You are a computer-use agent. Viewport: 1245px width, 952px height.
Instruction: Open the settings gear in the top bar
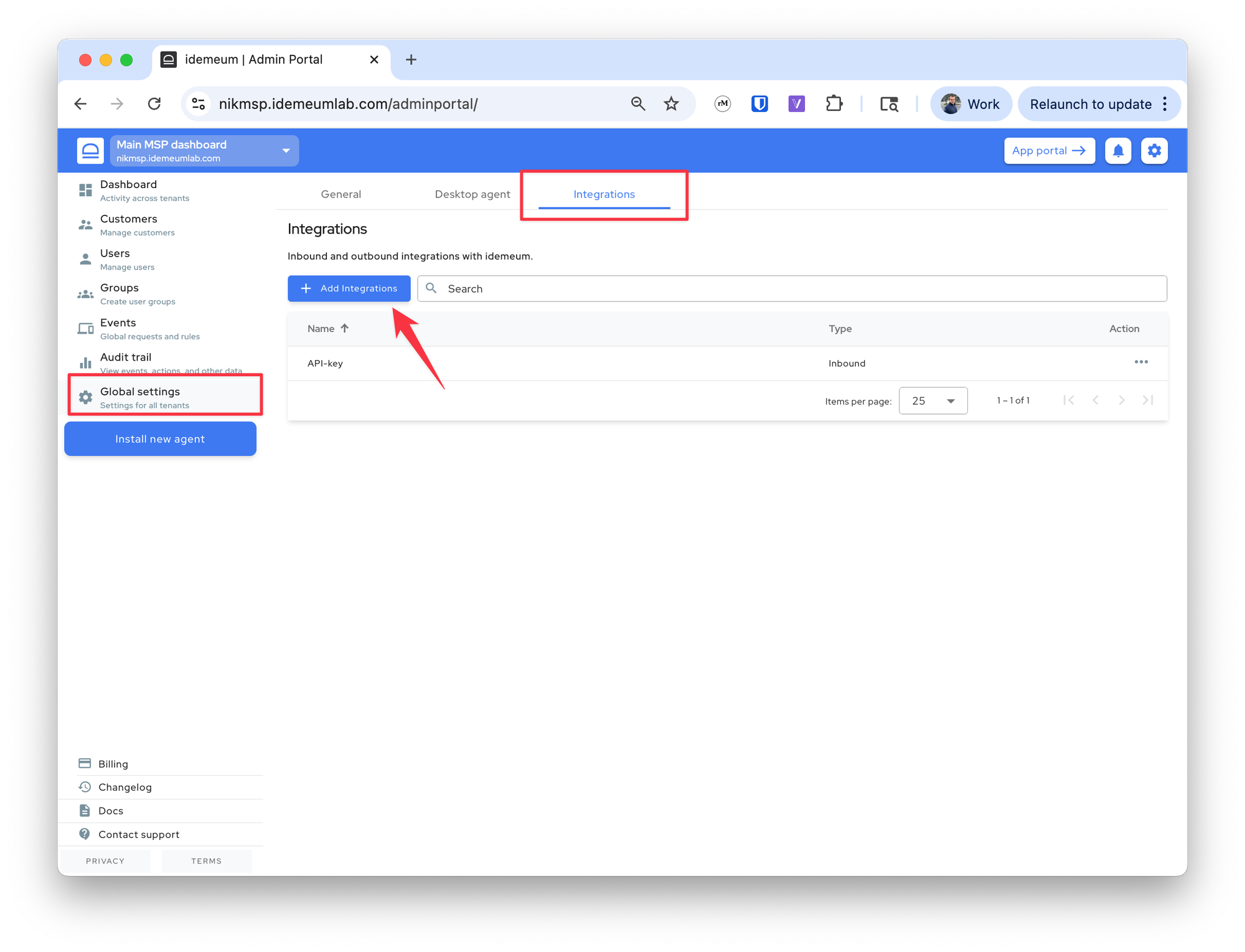(x=1154, y=151)
